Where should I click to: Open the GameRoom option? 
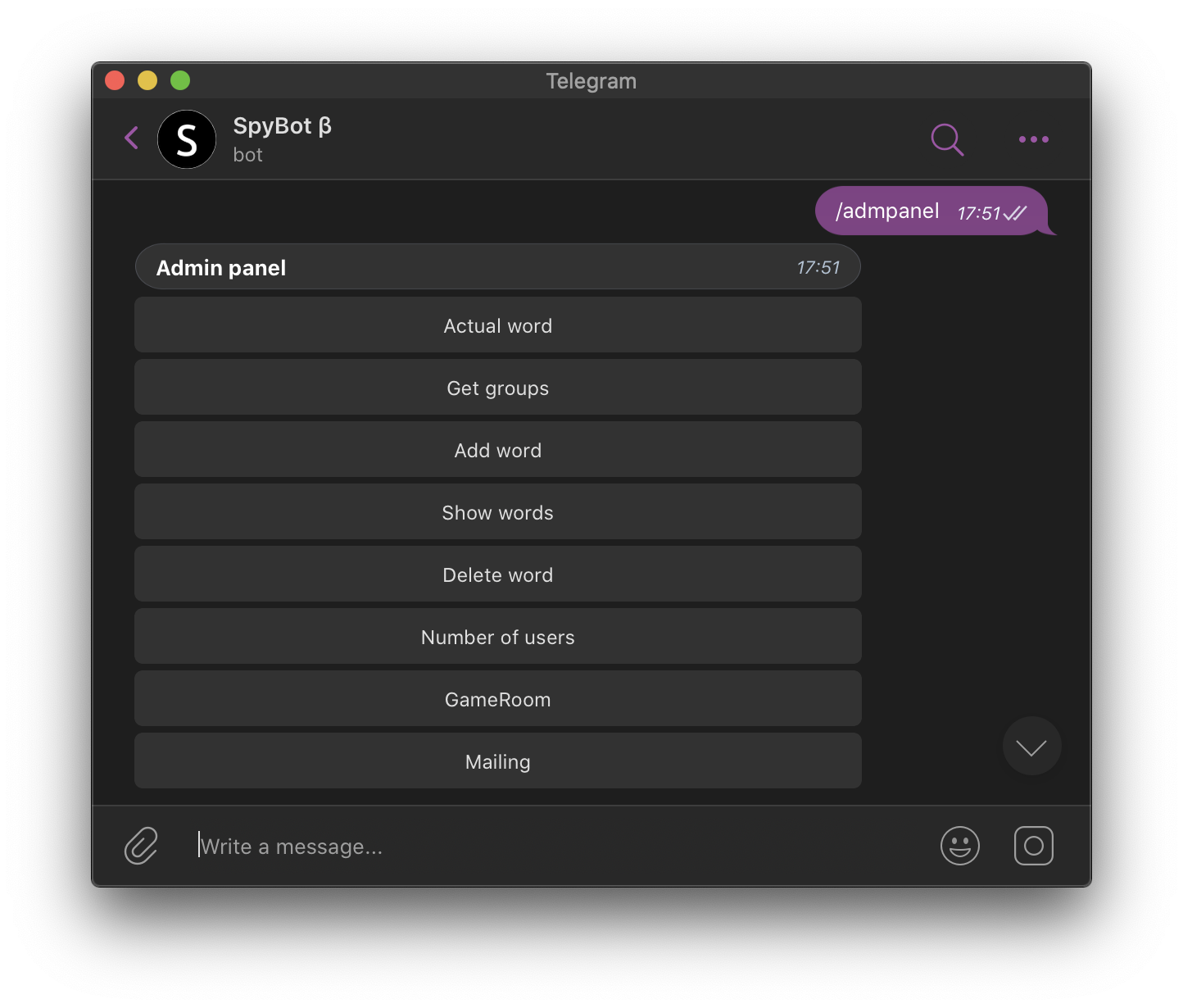click(x=498, y=699)
